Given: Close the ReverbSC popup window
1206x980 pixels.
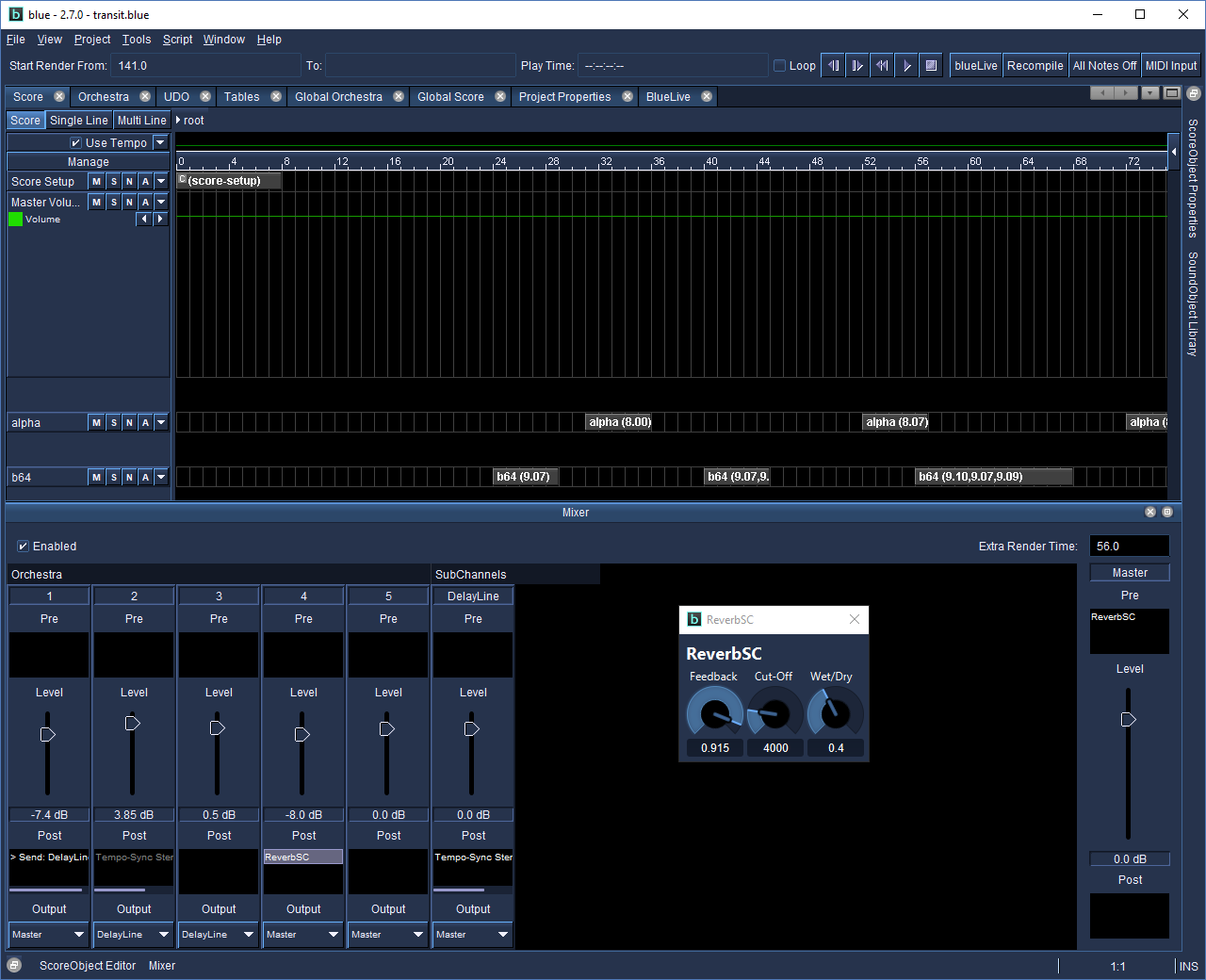Looking at the screenshot, I should coord(854,619).
